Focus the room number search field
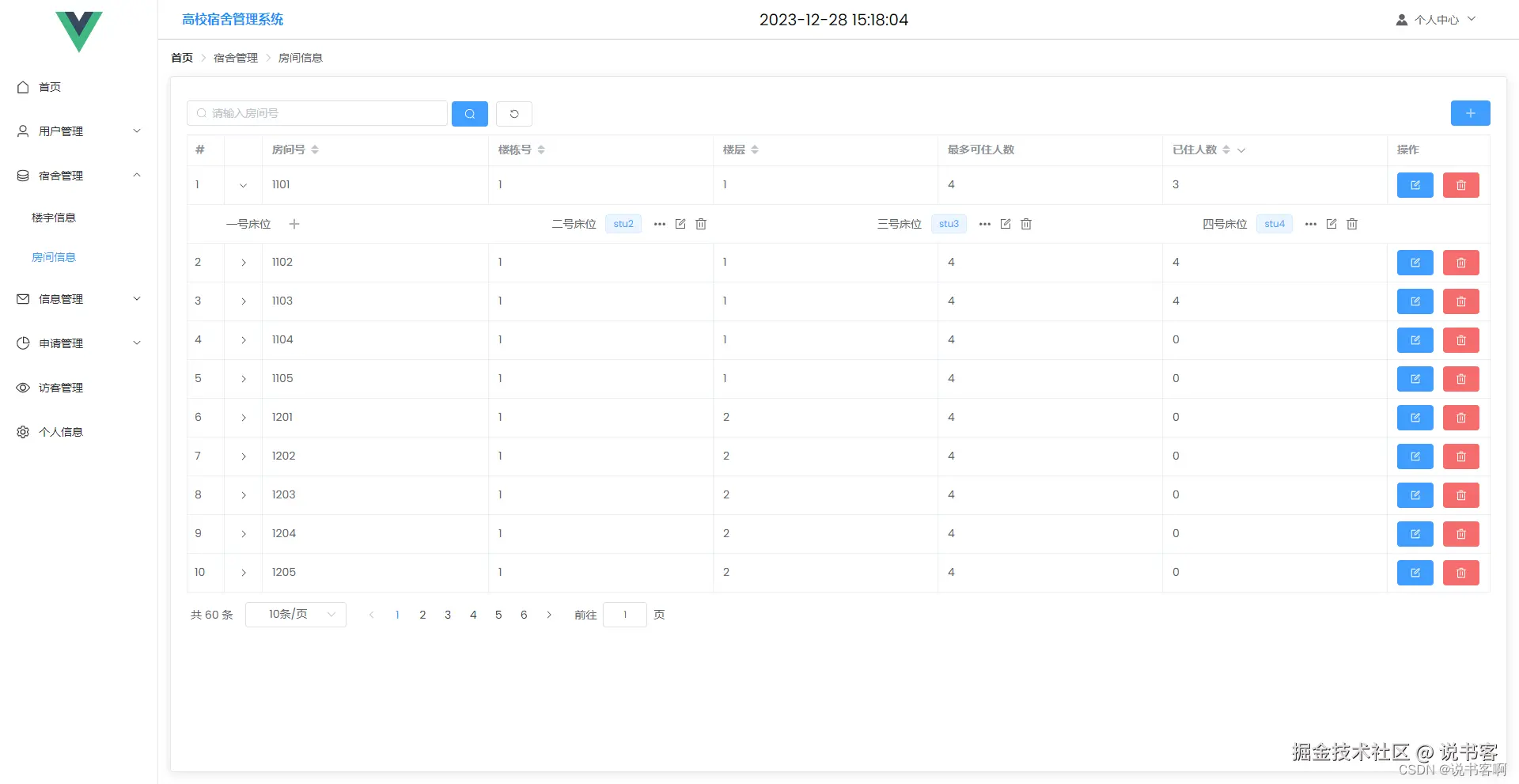 [x=317, y=113]
